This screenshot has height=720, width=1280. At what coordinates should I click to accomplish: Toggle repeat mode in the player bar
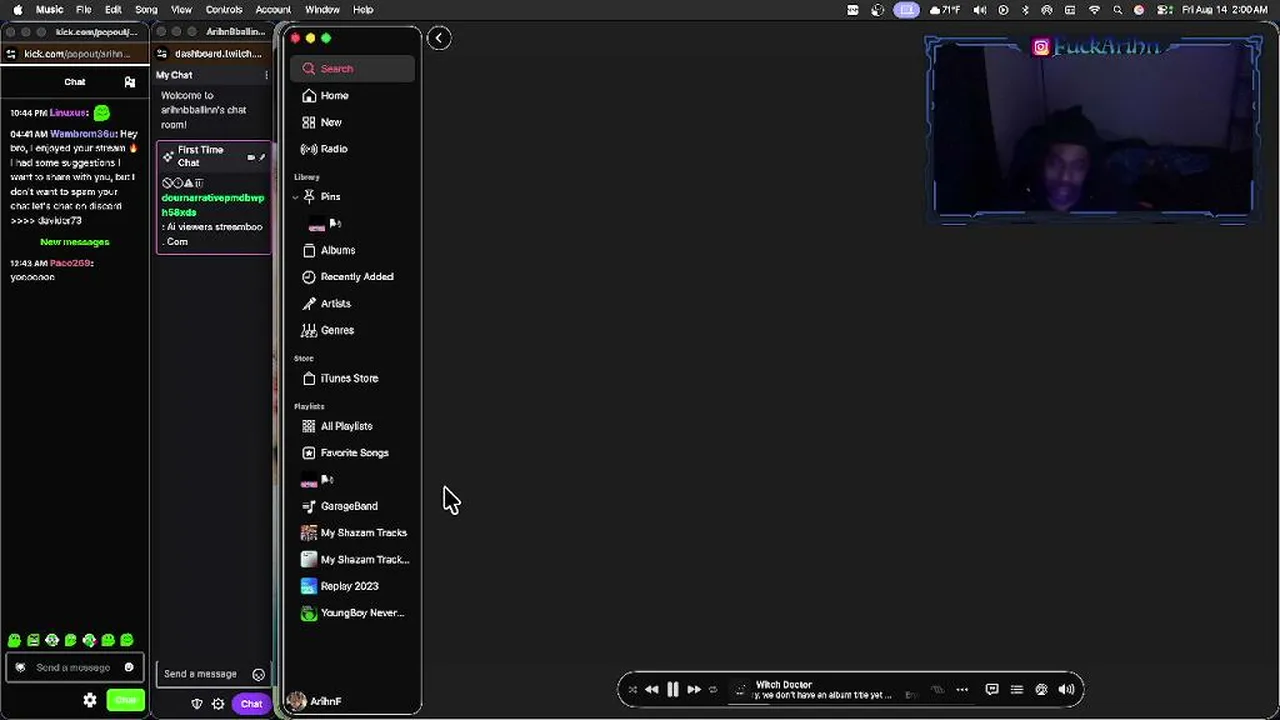coord(713,689)
